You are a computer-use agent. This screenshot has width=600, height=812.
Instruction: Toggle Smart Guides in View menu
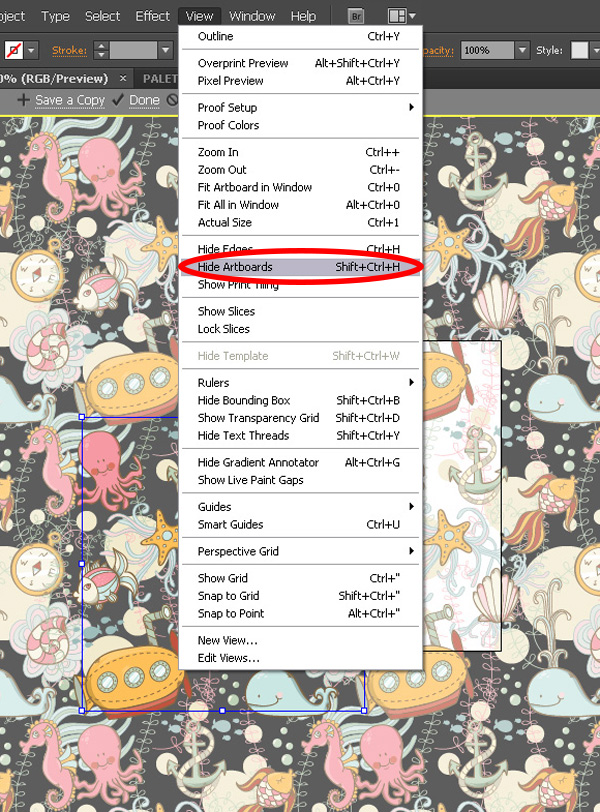pos(299,525)
